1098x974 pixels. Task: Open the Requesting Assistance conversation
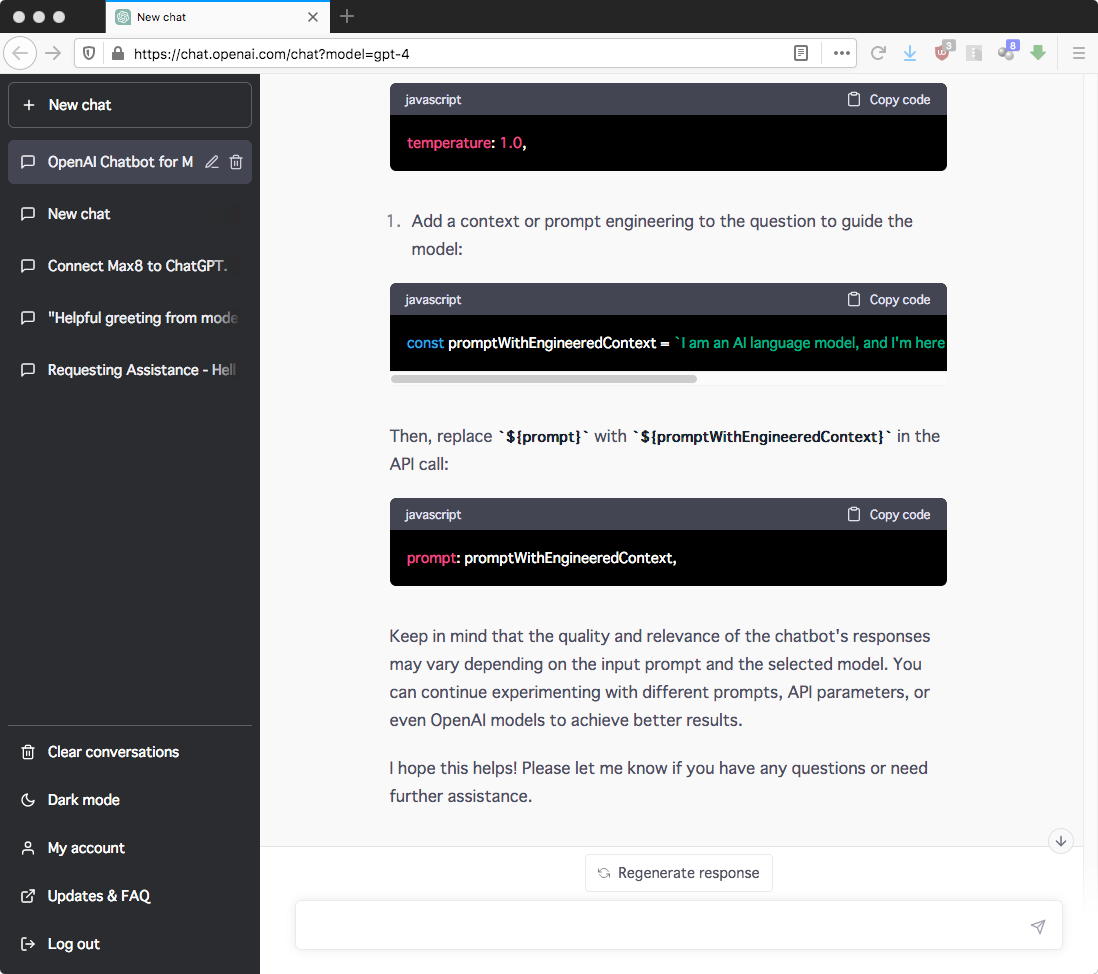click(x=130, y=370)
